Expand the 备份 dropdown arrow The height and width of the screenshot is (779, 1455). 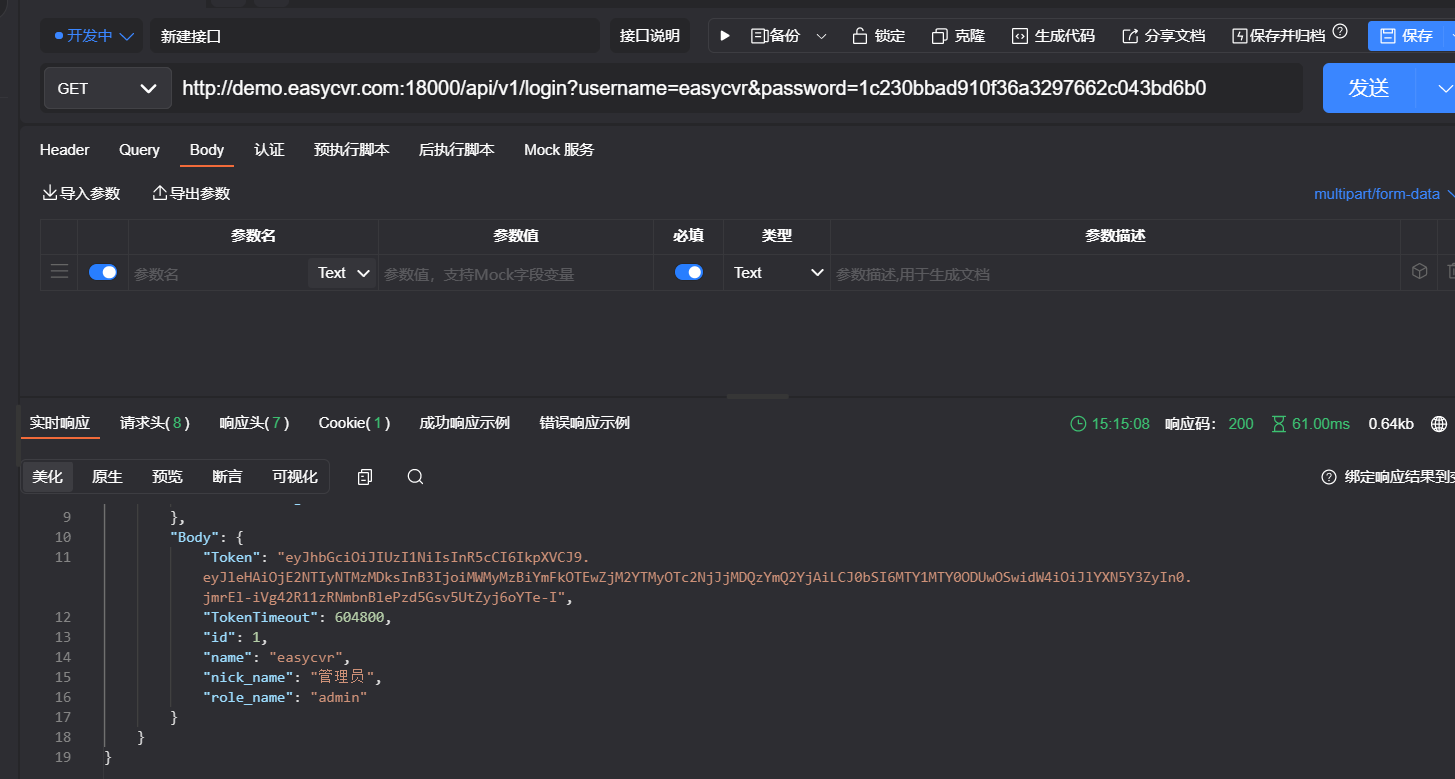[821, 36]
